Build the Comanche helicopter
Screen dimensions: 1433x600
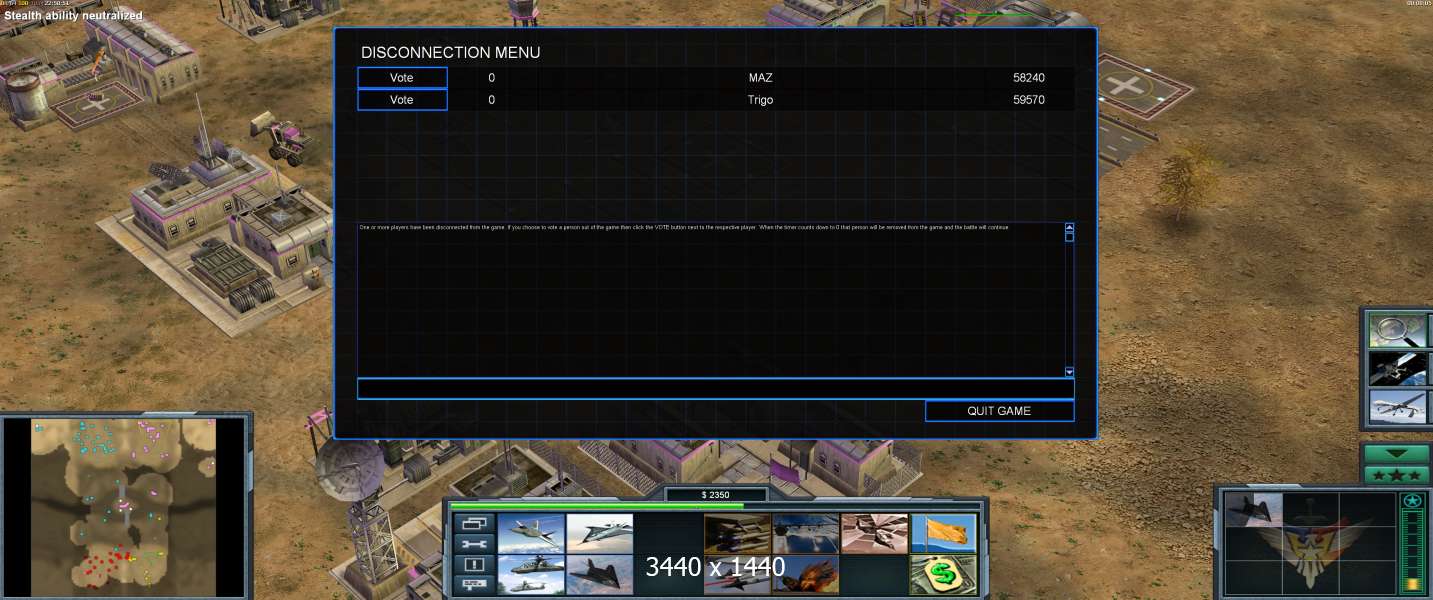(531, 575)
